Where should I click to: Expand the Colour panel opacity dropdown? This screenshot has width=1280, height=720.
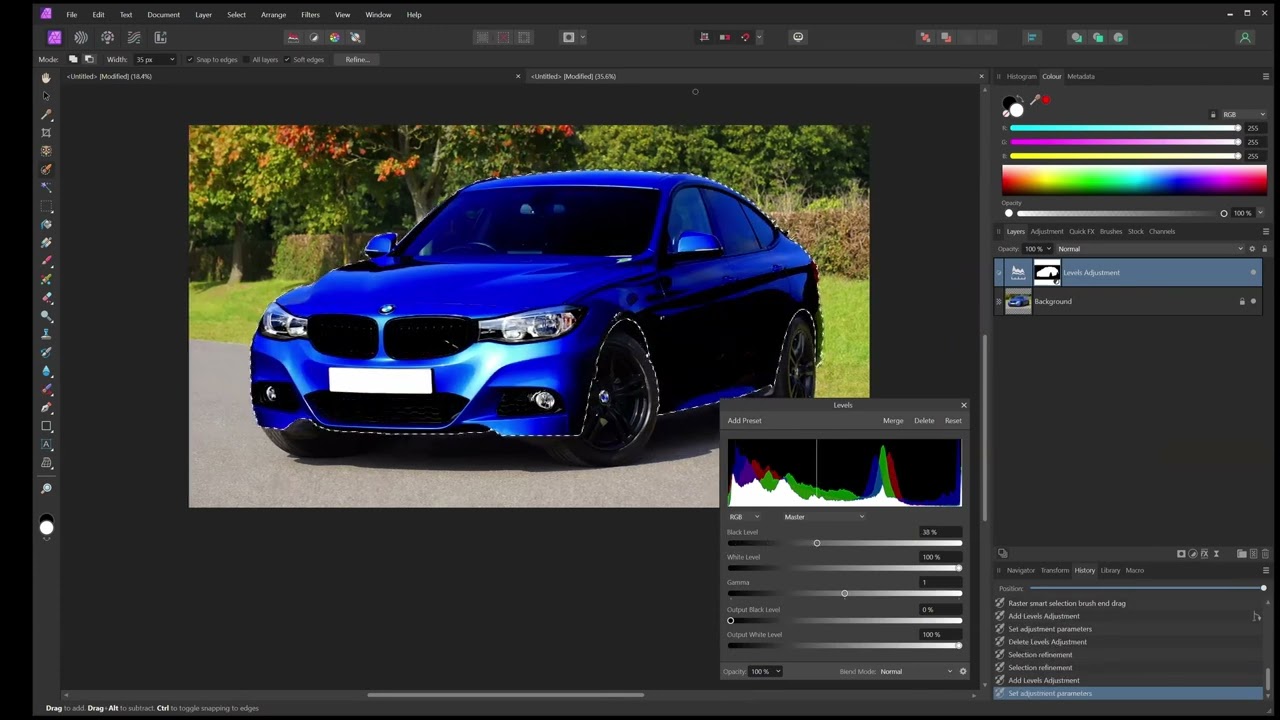[1260, 212]
